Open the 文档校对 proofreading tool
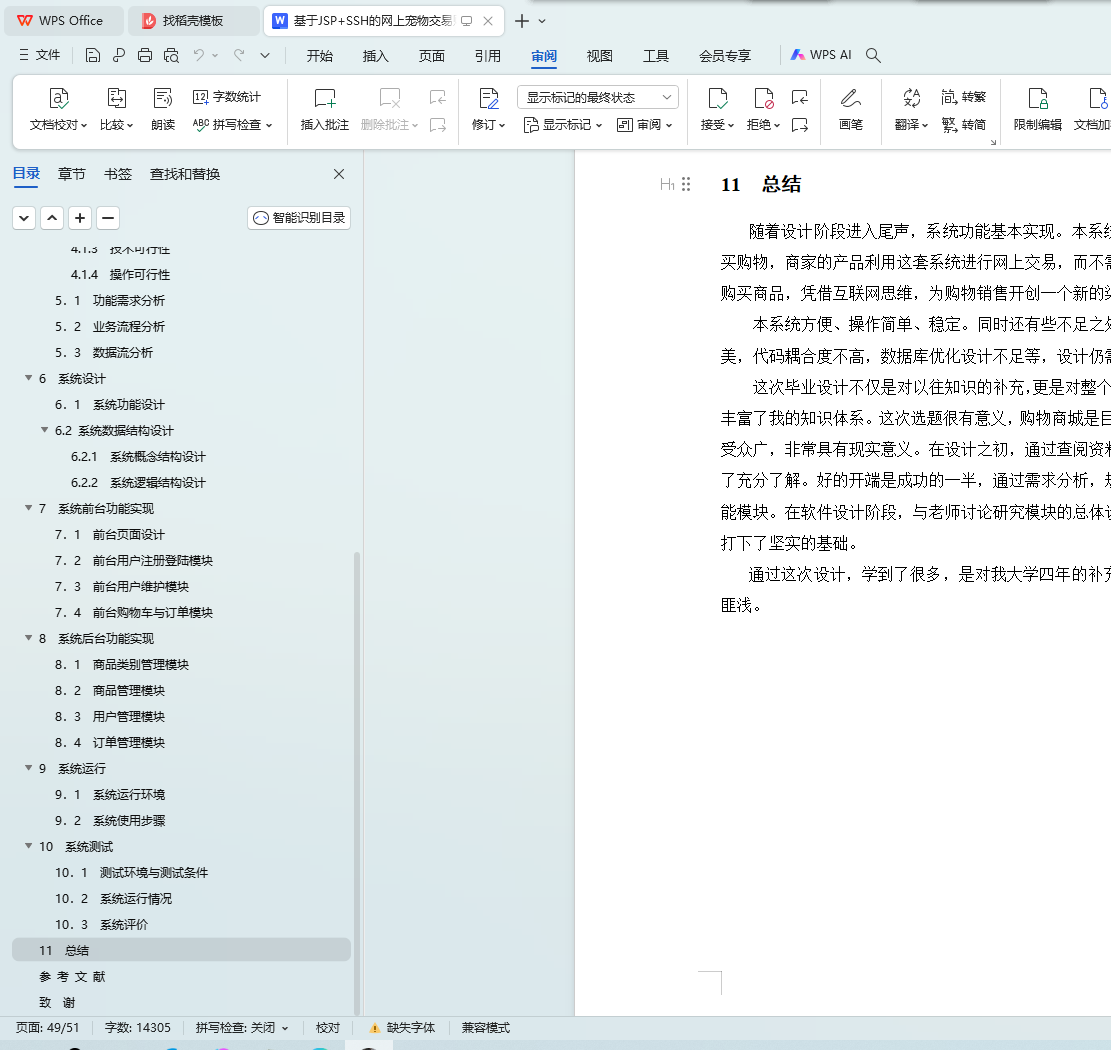Viewport: 1111px width, 1050px height. point(58,109)
